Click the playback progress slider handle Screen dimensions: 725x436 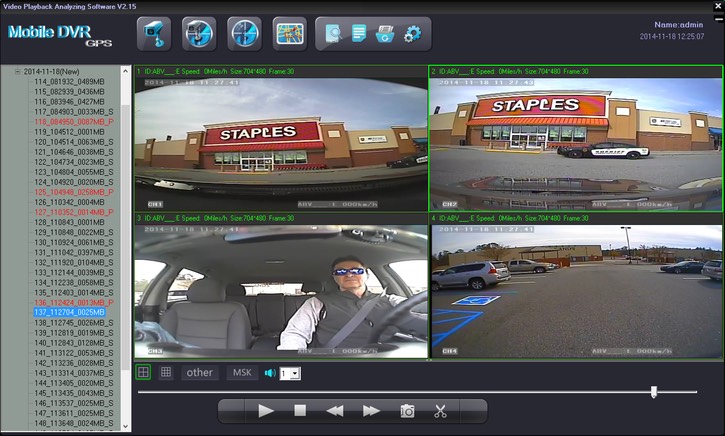(654, 392)
